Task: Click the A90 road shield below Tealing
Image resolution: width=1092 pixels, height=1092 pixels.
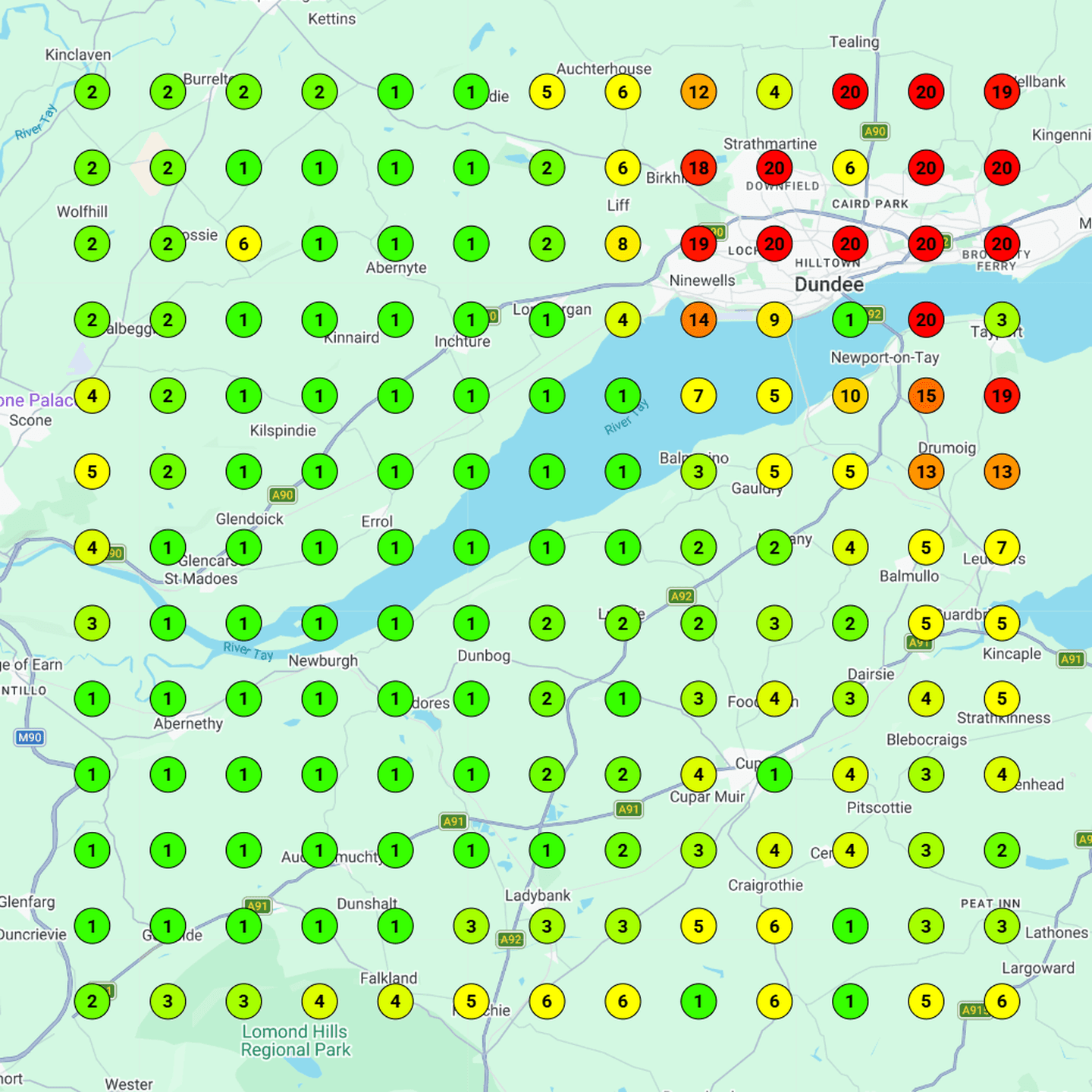Action: click(875, 131)
